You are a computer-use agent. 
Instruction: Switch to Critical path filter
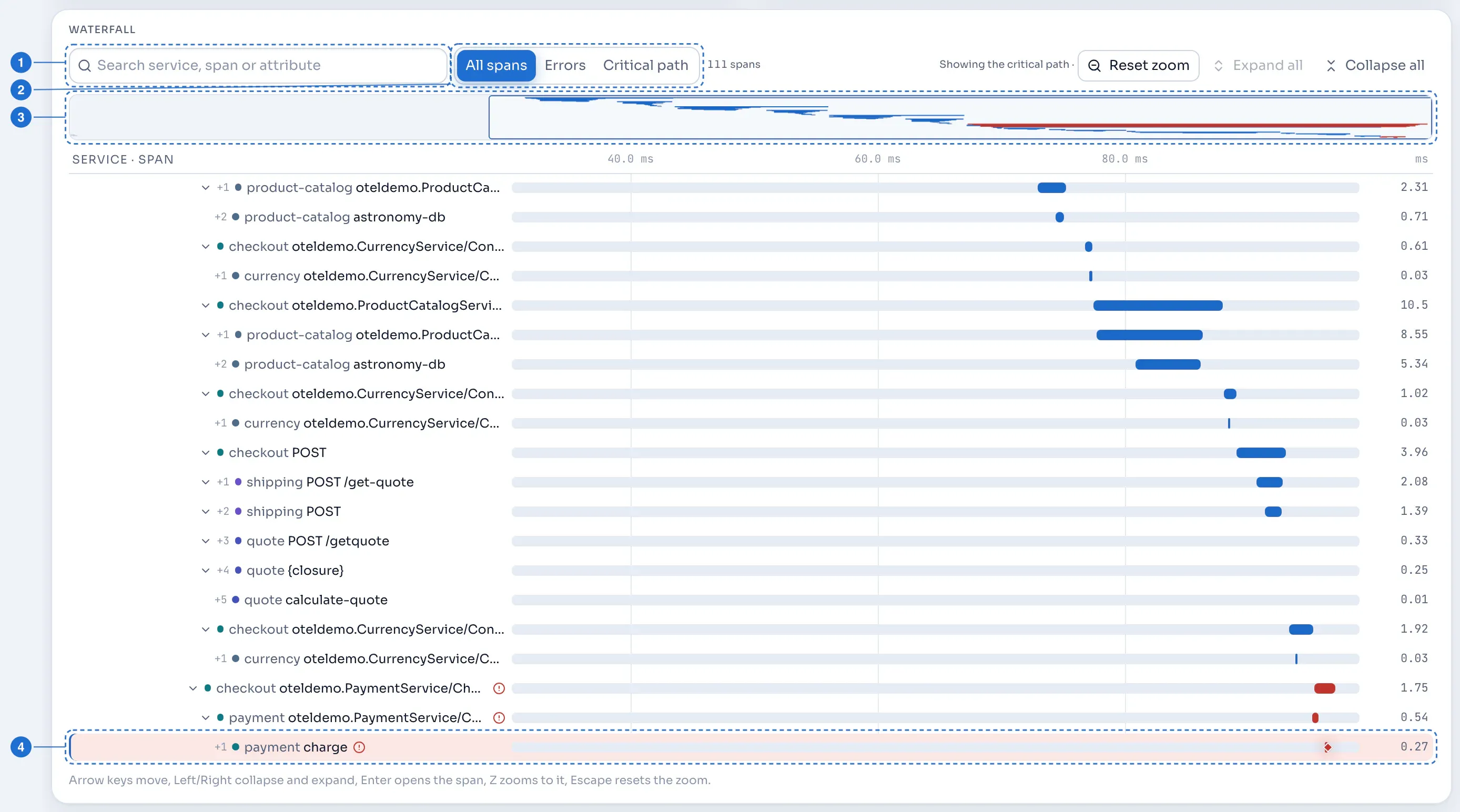(645, 66)
